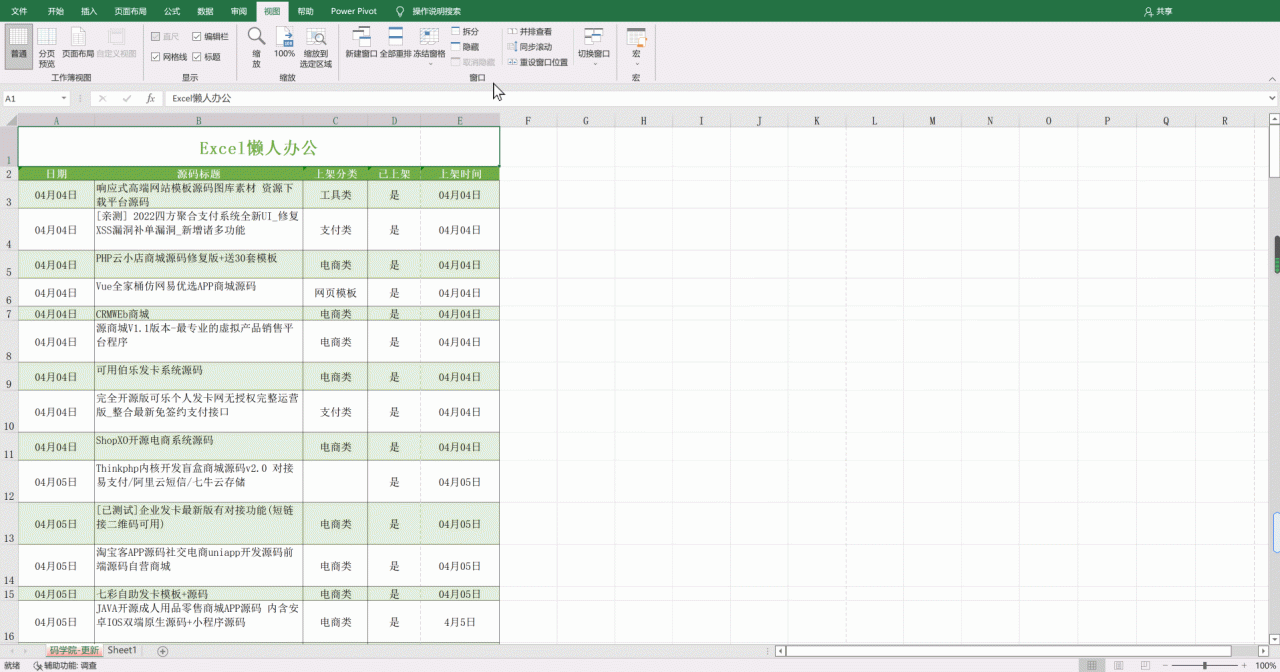The width and height of the screenshot is (1280, 672).
Task: Click 全部重排 arrange all windows
Action: [395, 42]
